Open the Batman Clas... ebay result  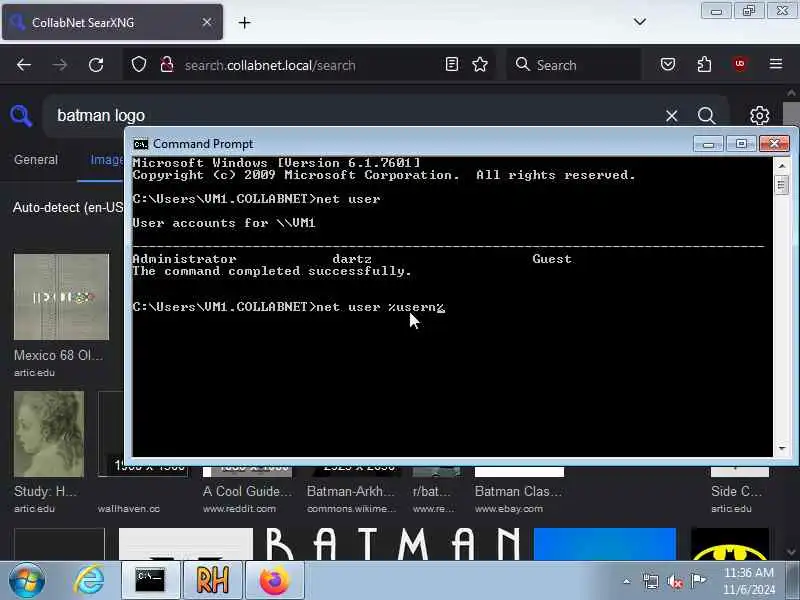pos(518,491)
